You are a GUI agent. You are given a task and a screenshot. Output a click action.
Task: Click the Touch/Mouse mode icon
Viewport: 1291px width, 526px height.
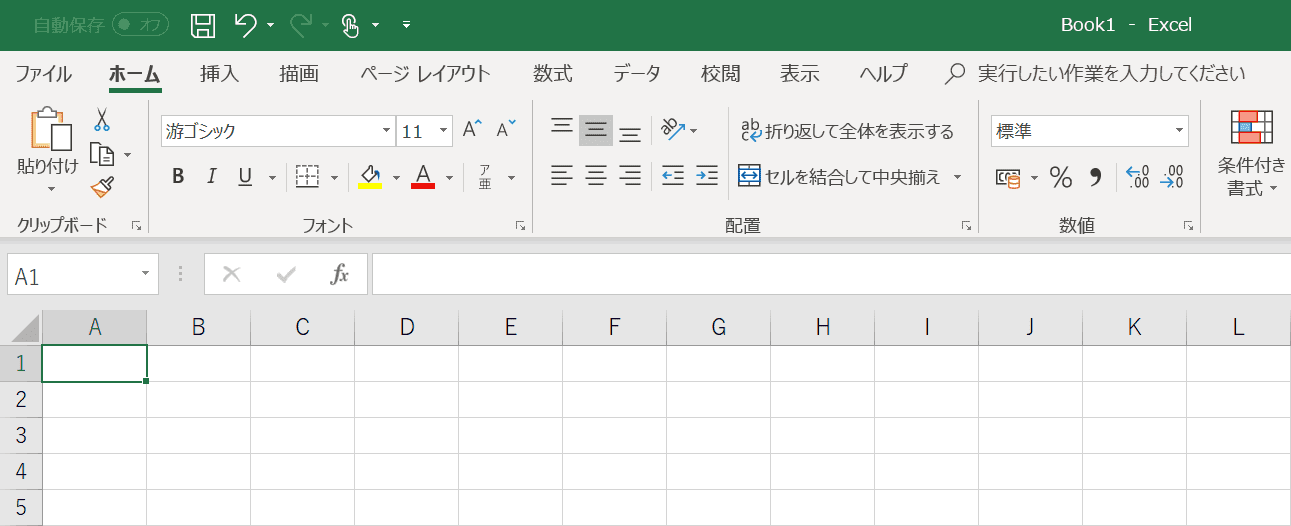point(350,25)
